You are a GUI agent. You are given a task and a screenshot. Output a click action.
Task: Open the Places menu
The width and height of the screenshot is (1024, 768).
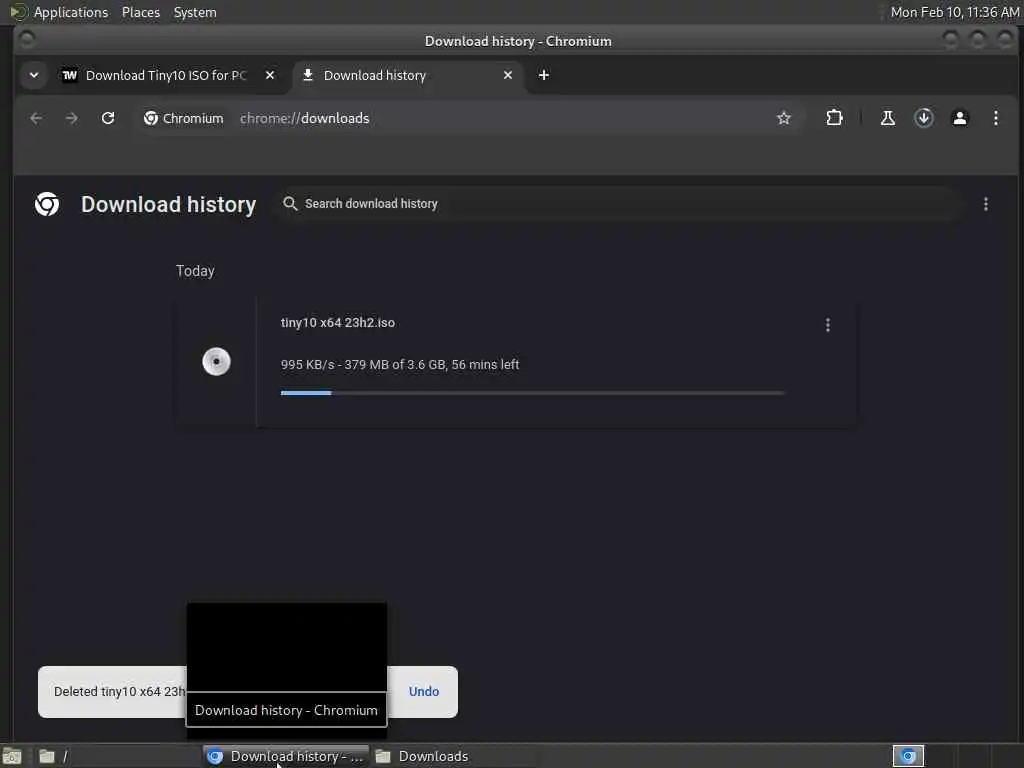click(x=140, y=12)
